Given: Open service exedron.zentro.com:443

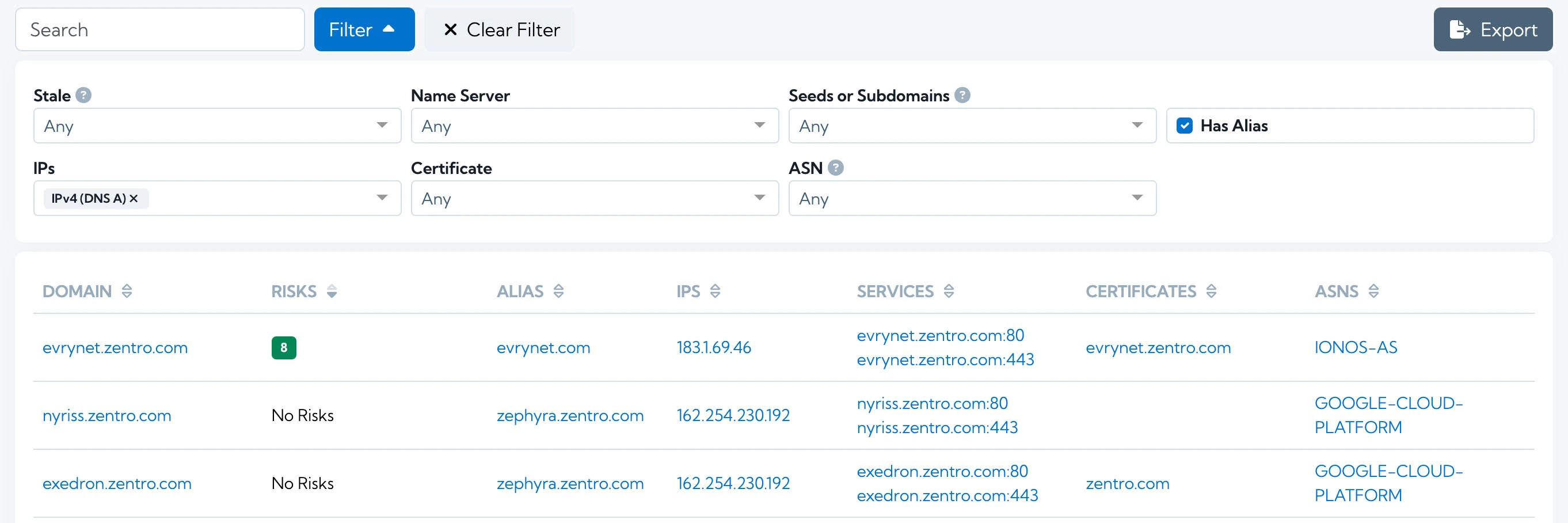Looking at the screenshot, I should point(947,495).
